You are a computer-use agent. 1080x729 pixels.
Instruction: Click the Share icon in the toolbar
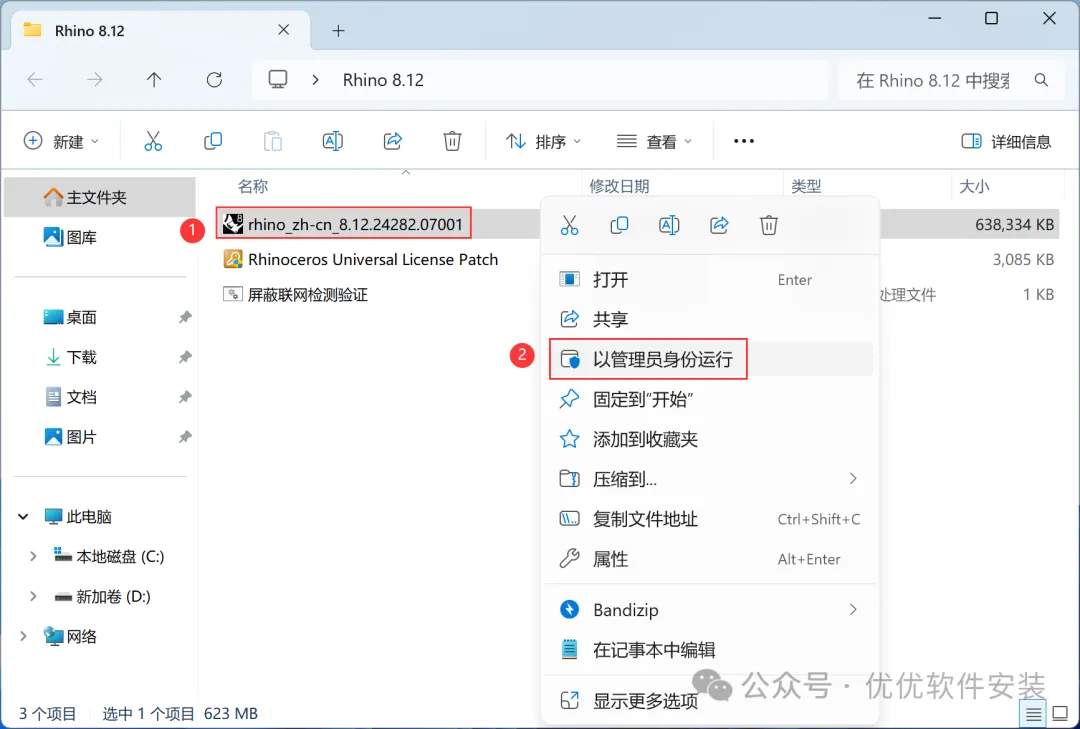tap(393, 141)
